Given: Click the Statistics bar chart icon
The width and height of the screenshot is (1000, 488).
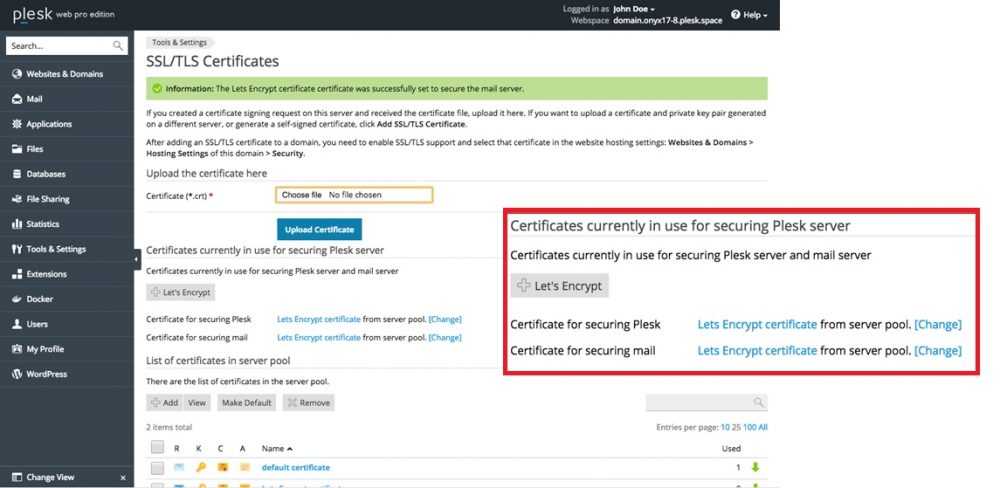Looking at the screenshot, I should click(17, 224).
